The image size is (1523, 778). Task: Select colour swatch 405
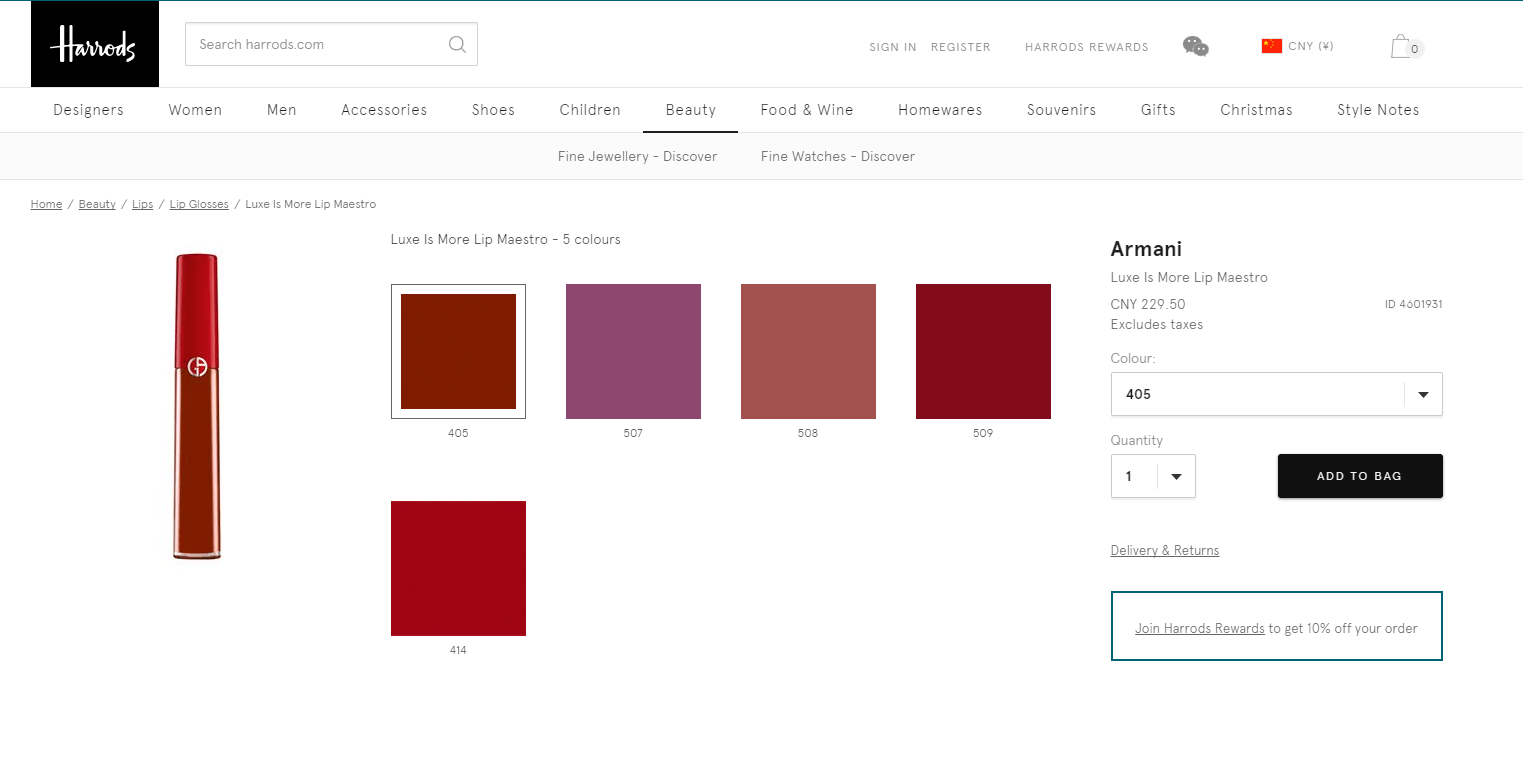(x=458, y=351)
